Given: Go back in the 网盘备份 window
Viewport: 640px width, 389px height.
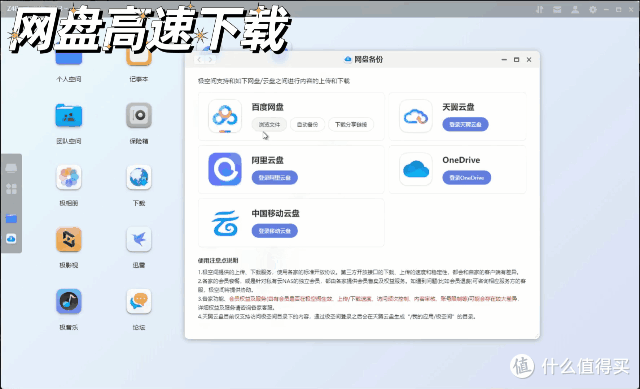Looking at the screenshot, I should [199, 60].
